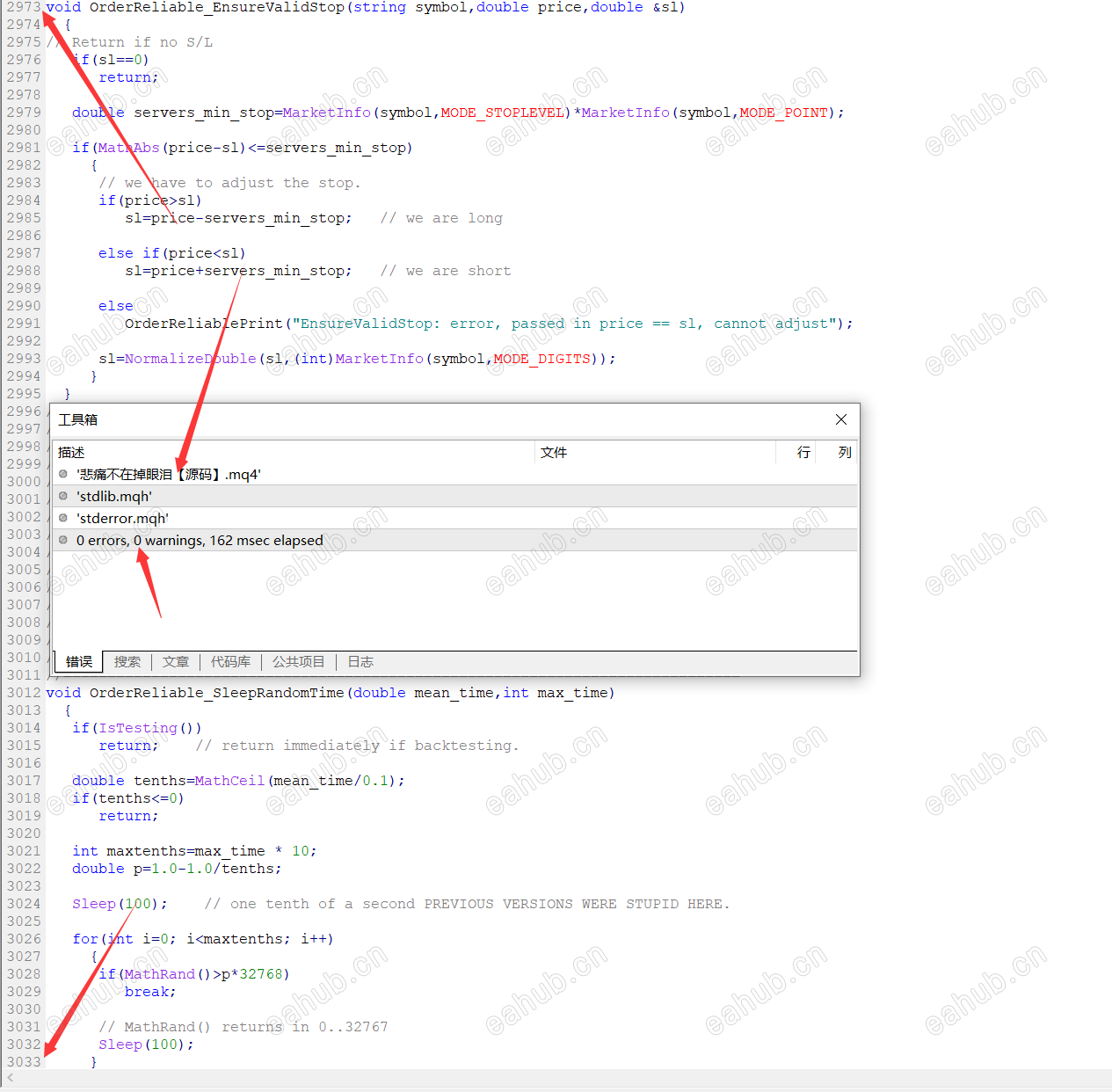Click the MathRand()>p*32768 condition
This screenshot has width=1112, height=1092.
click(x=203, y=974)
